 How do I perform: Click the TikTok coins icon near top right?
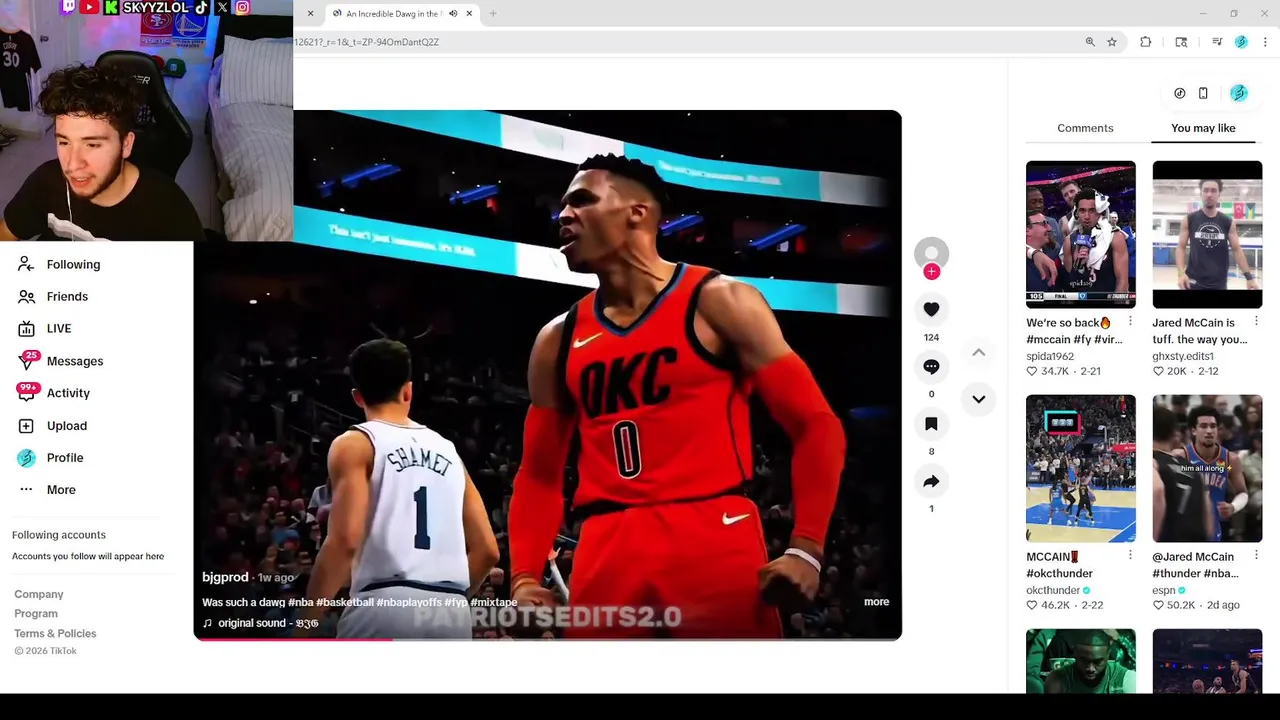[1180, 93]
